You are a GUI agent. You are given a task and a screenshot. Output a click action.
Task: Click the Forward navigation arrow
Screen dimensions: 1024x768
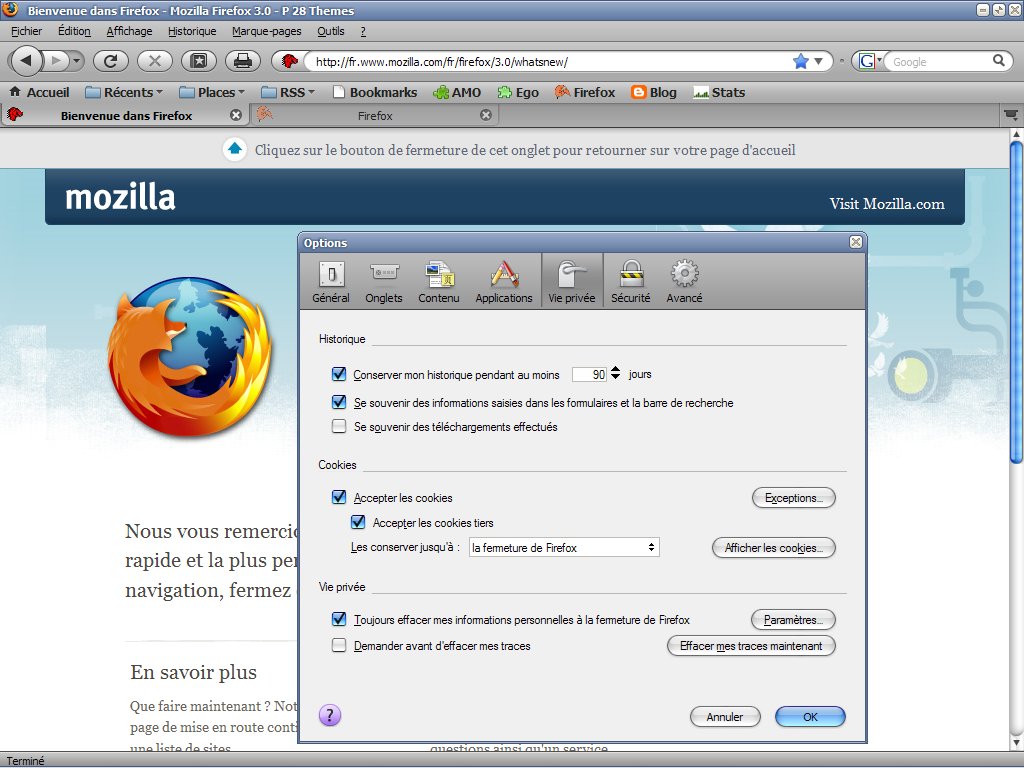56,61
